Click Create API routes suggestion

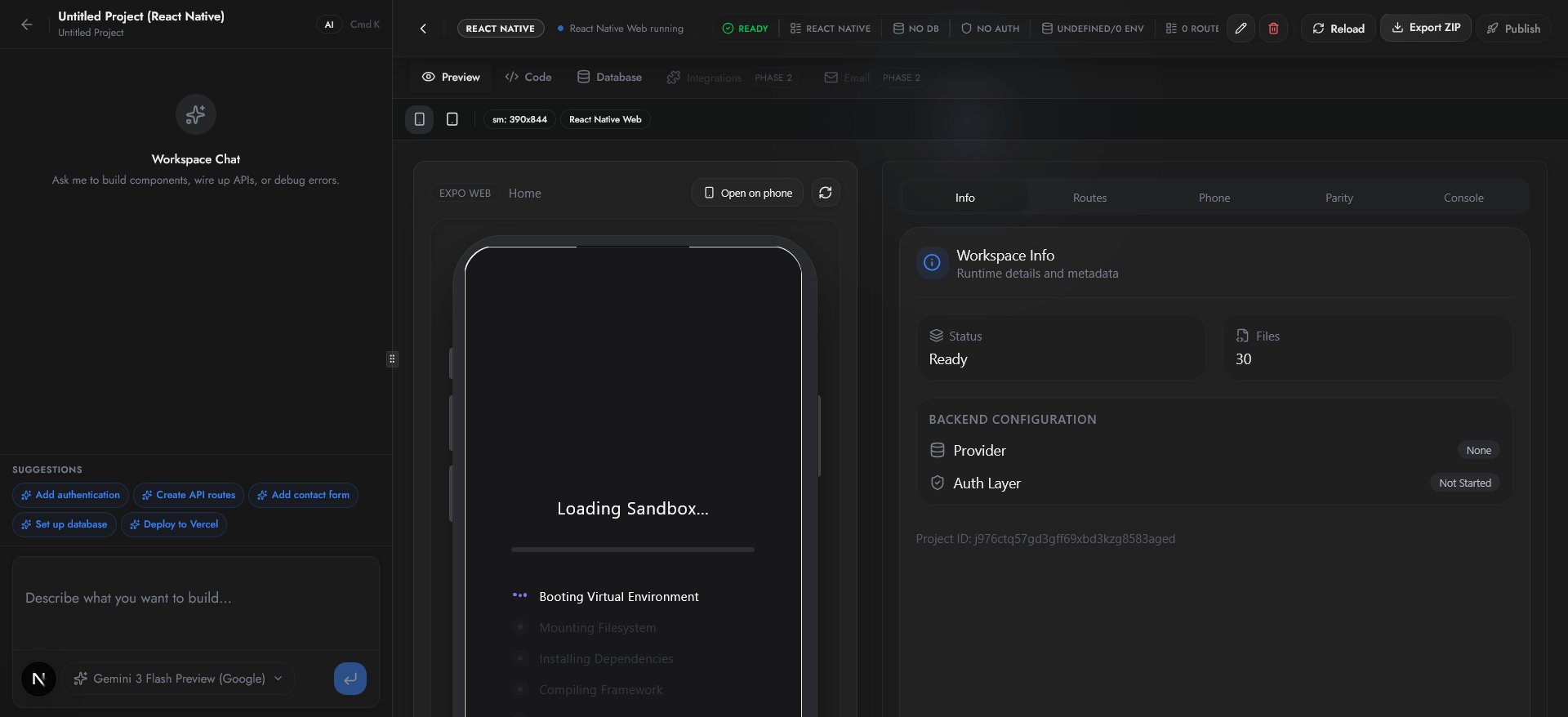[189, 495]
